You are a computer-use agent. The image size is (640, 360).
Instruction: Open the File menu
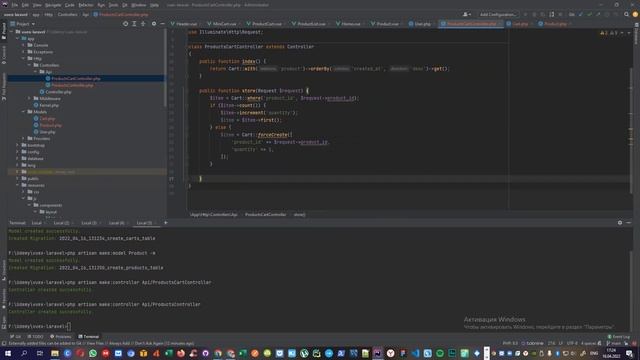[x=15, y=5]
